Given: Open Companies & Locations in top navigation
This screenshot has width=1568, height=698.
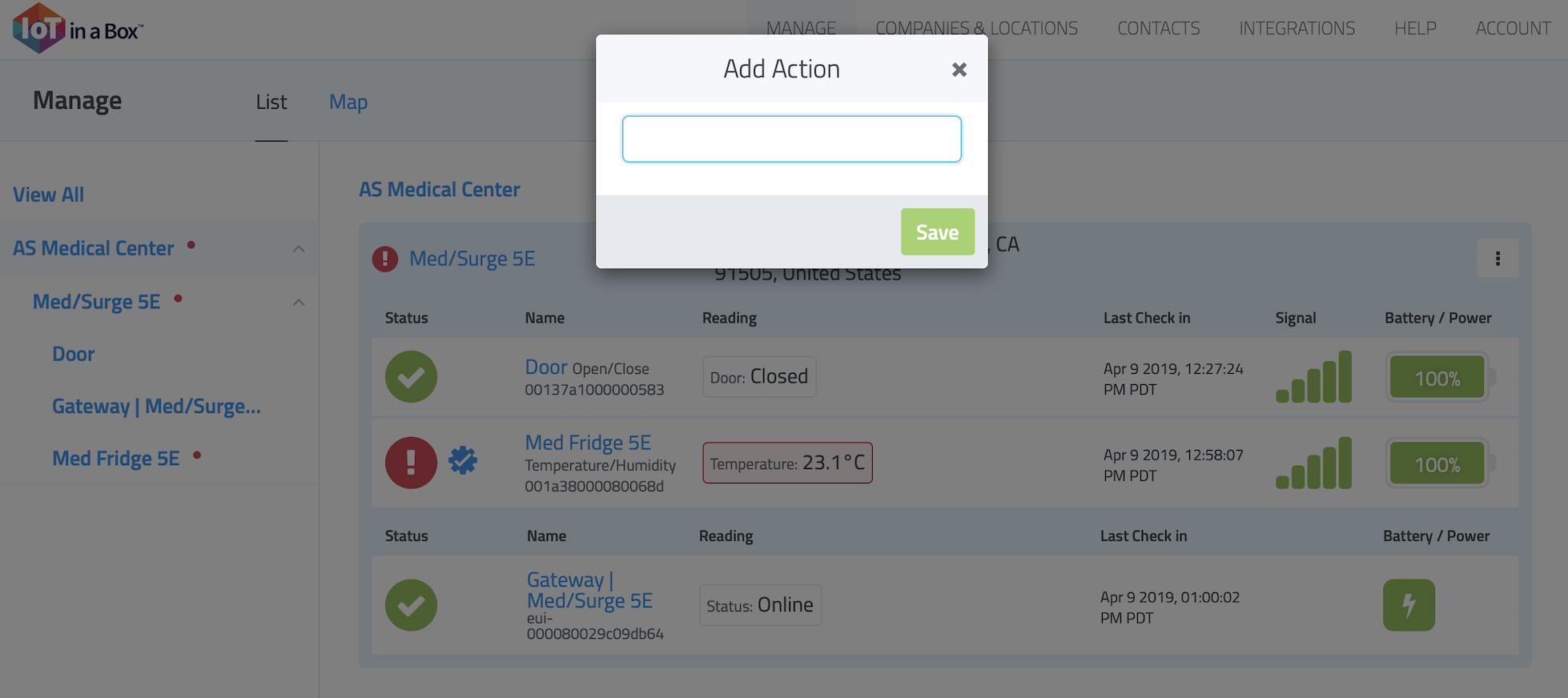Looking at the screenshot, I should coord(976,29).
